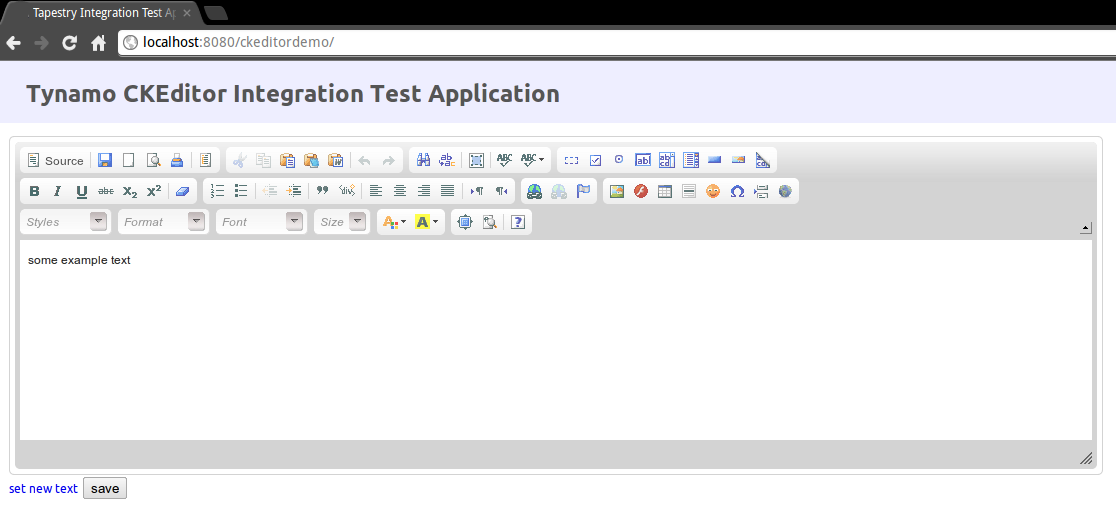Insert a Smiley emoticon

(x=712, y=191)
